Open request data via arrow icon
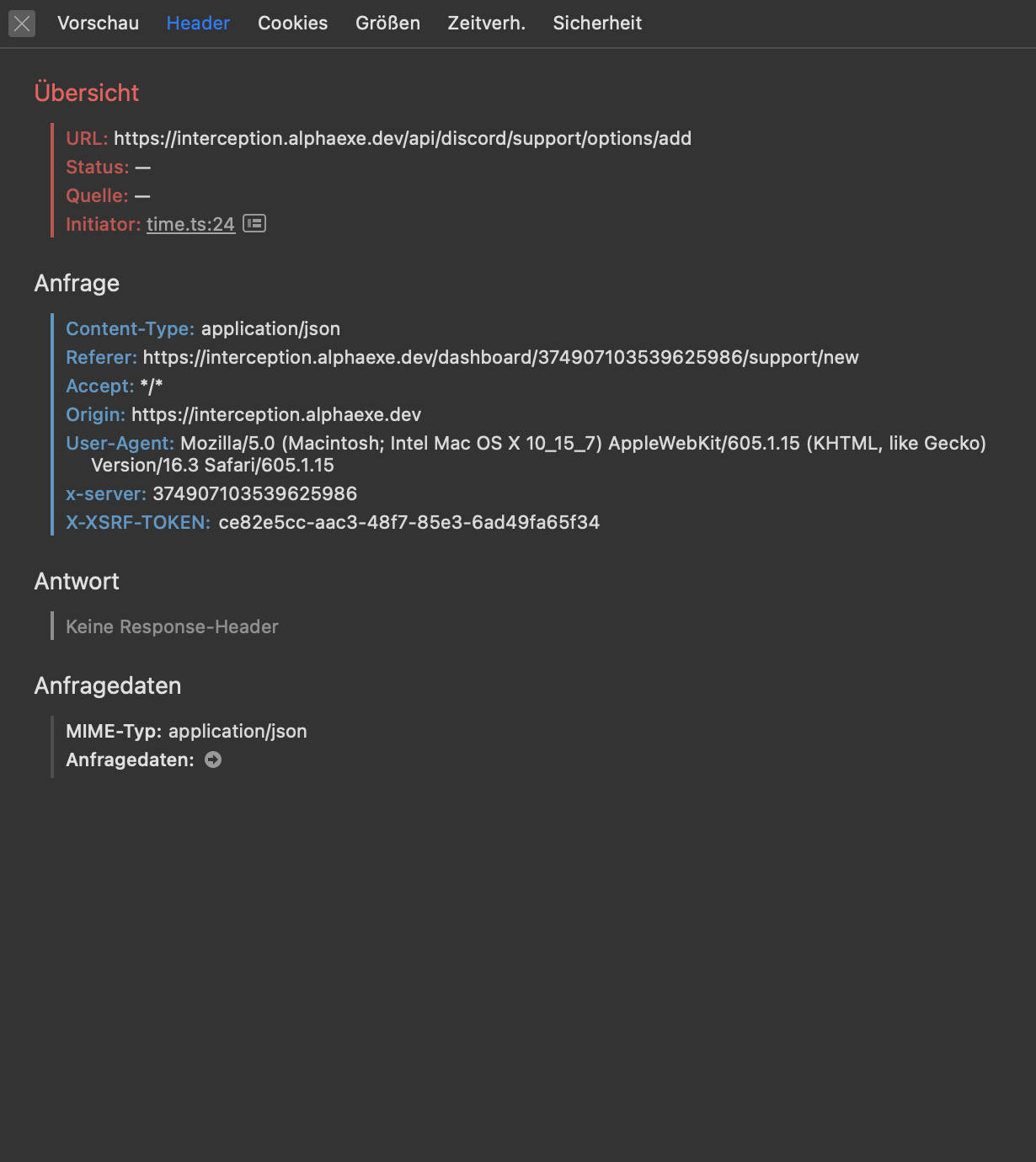1036x1162 pixels. point(213,760)
